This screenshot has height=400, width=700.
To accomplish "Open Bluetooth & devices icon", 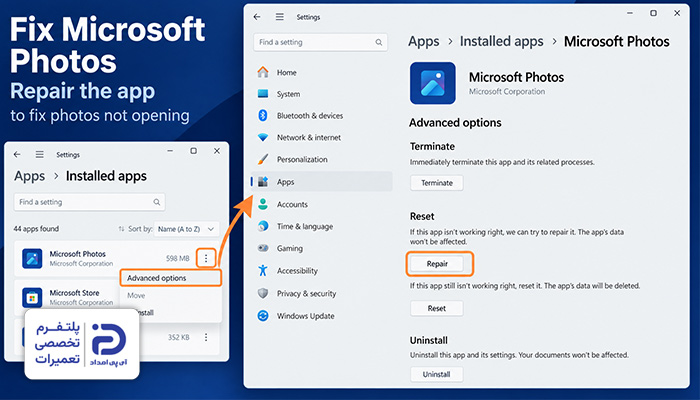I will [x=263, y=116].
